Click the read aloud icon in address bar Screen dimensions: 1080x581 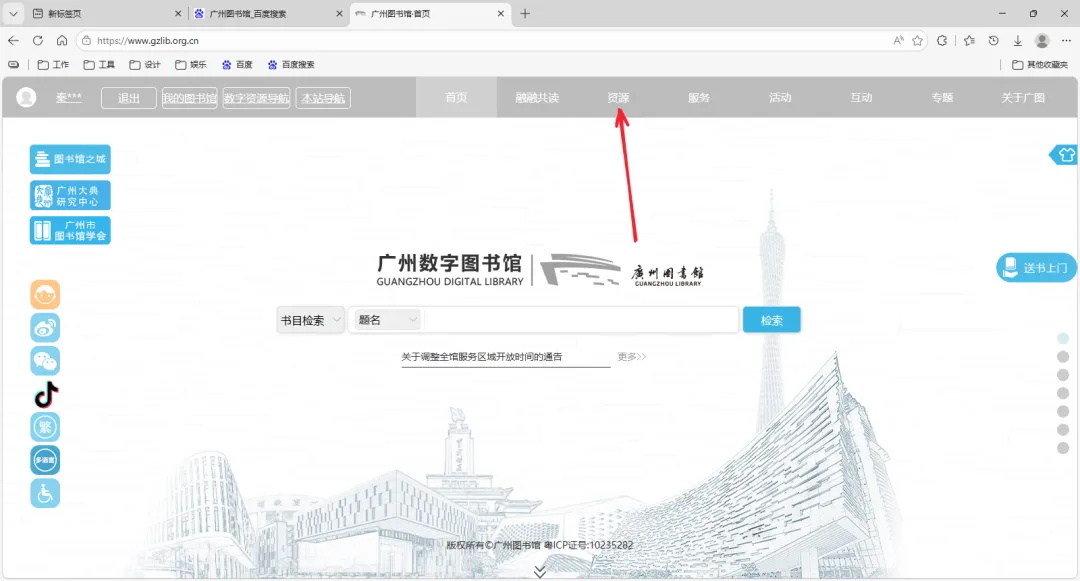[x=898, y=41]
